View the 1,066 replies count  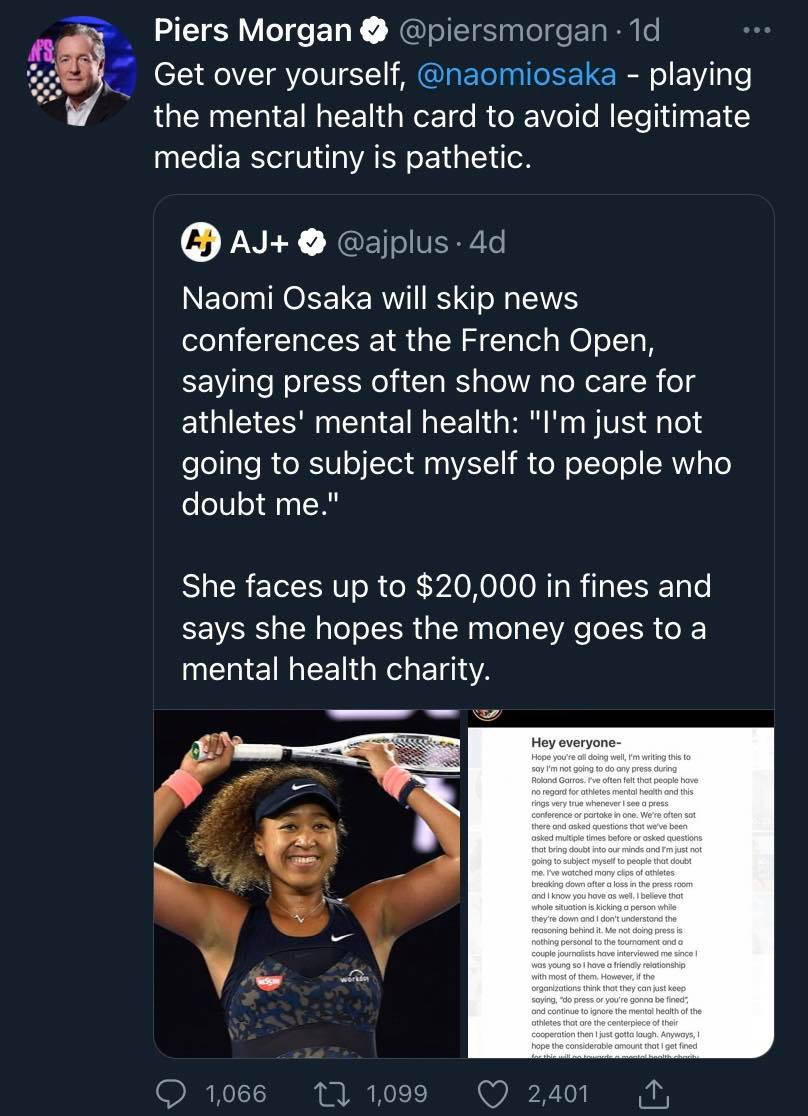(x=236, y=1094)
